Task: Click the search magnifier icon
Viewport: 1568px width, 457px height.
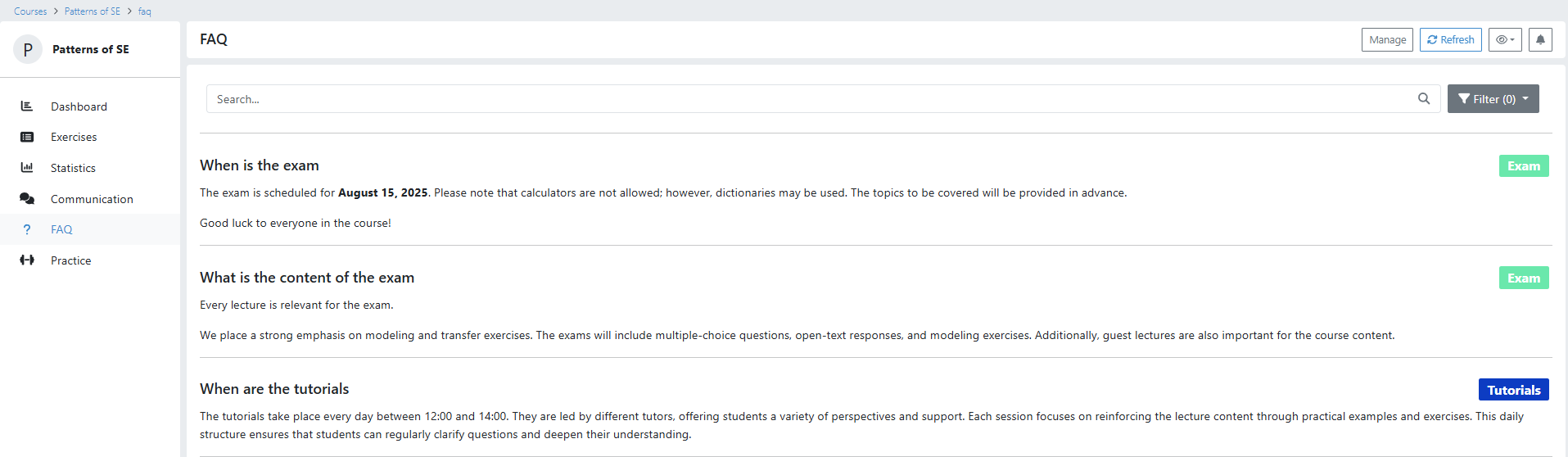Action: click(1424, 99)
